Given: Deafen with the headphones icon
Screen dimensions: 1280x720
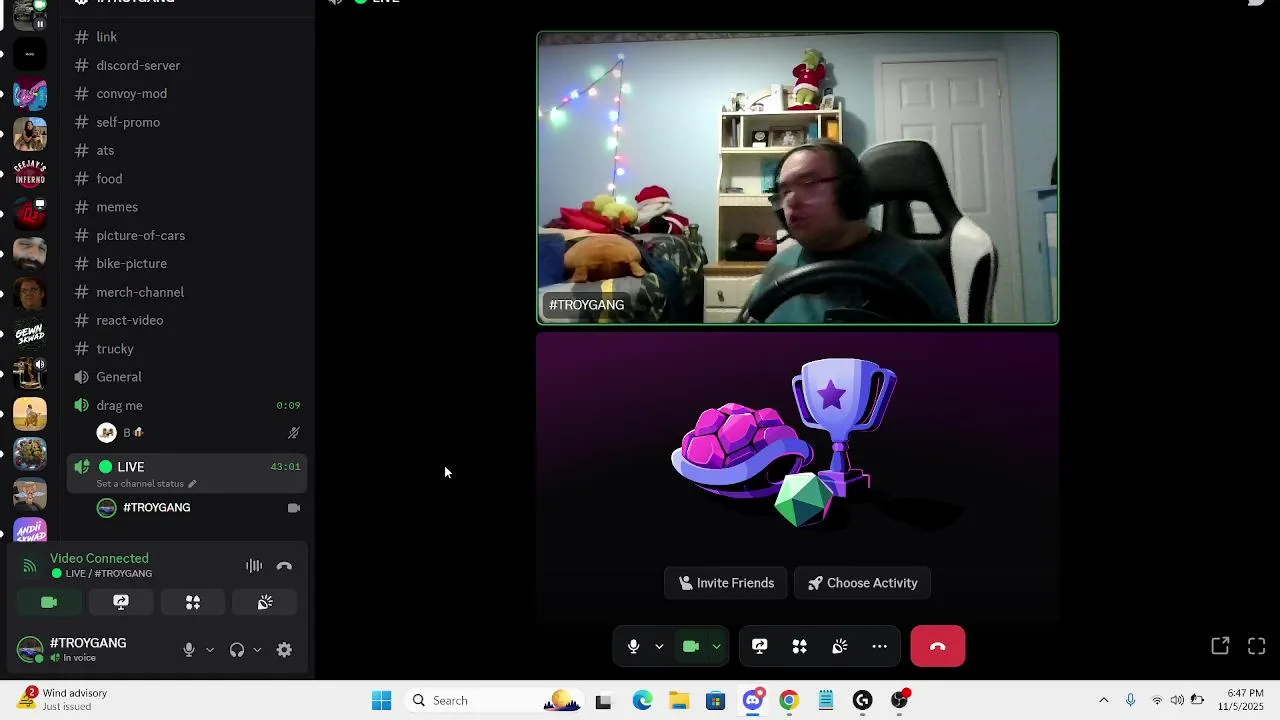Looking at the screenshot, I should 237,650.
